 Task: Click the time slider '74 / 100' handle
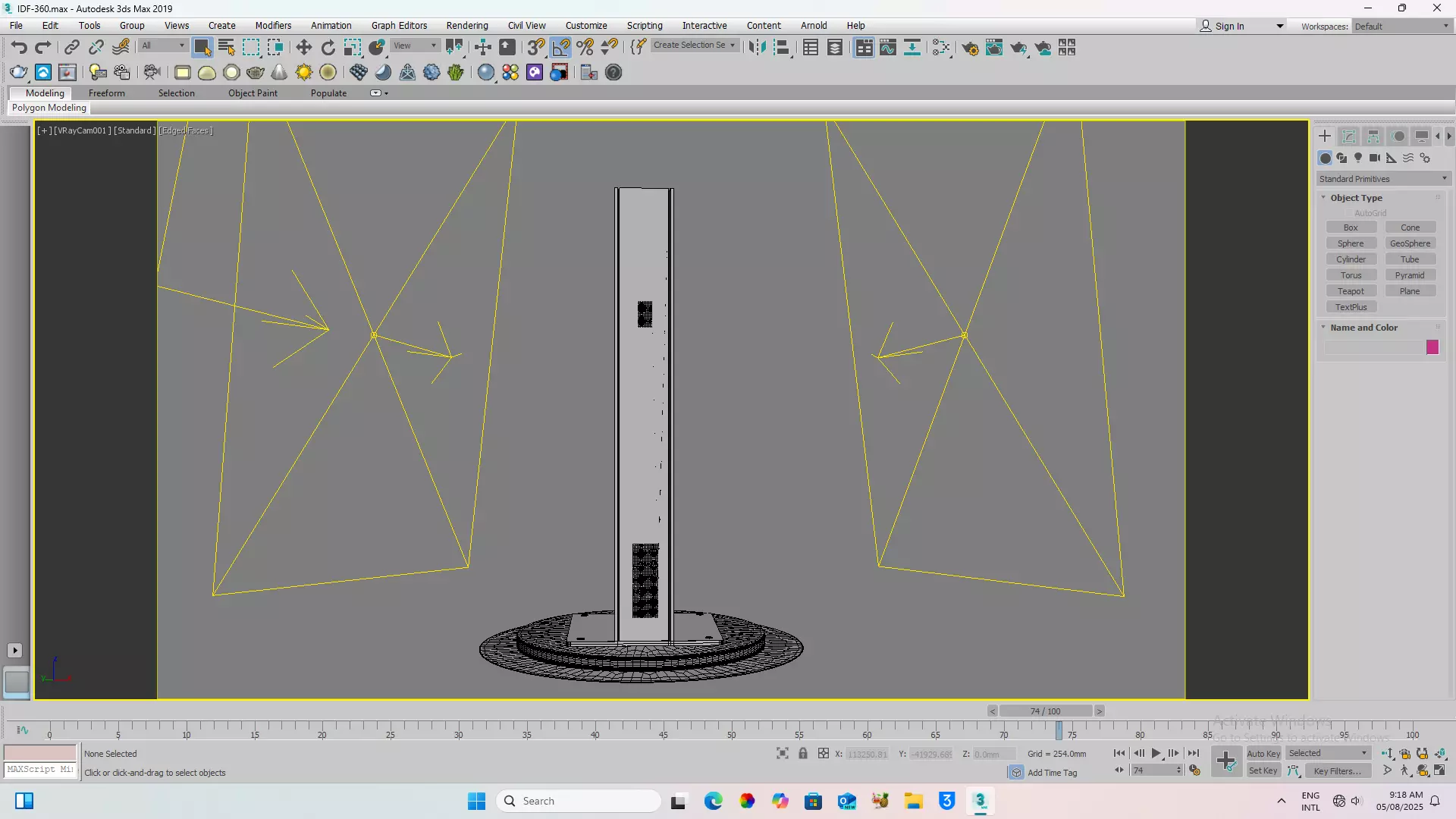click(x=1046, y=711)
